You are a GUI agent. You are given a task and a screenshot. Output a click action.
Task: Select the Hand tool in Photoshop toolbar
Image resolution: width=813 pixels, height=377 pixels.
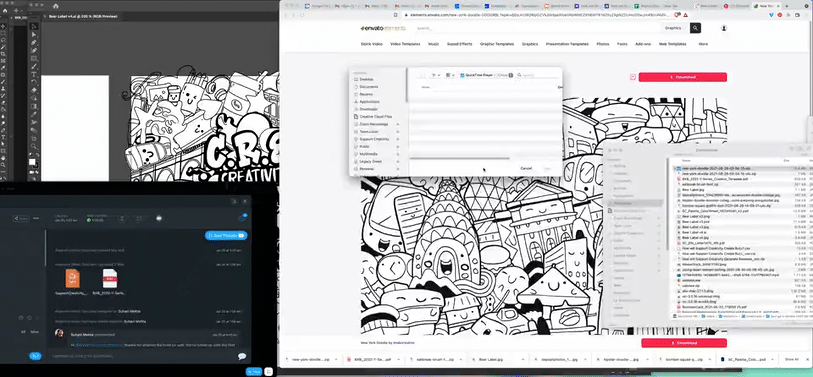pyautogui.click(x=3, y=158)
